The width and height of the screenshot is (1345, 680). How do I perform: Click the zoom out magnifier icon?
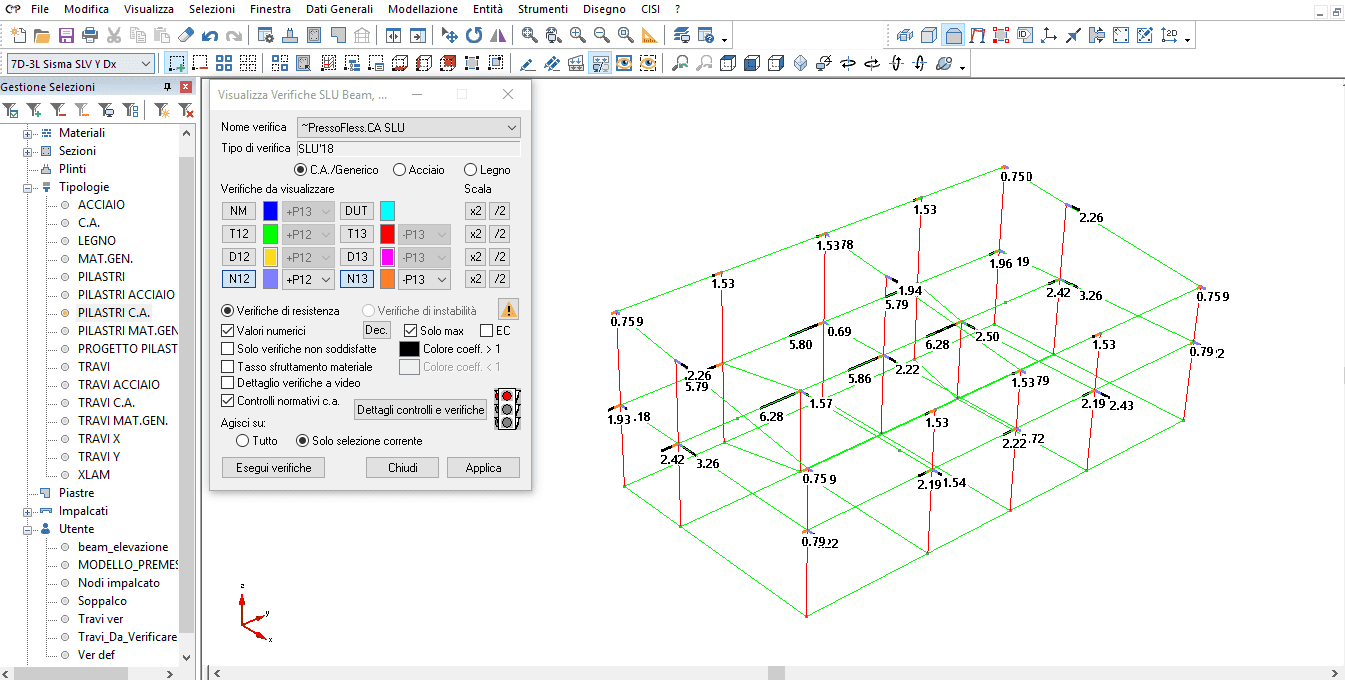[602, 36]
